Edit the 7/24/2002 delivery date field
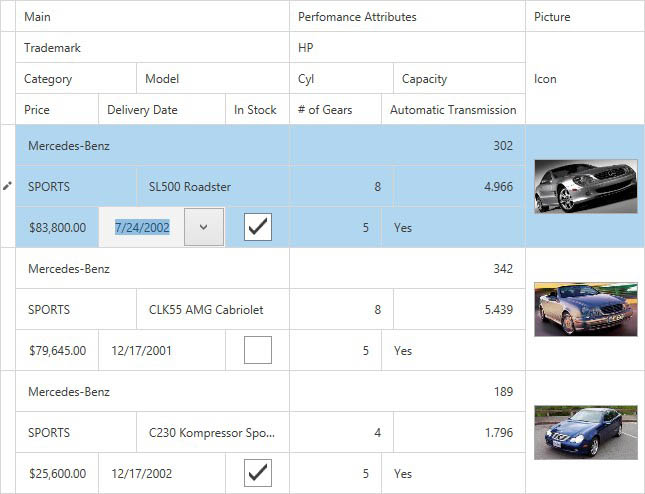The width and height of the screenshot is (645, 494). (x=142, y=227)
